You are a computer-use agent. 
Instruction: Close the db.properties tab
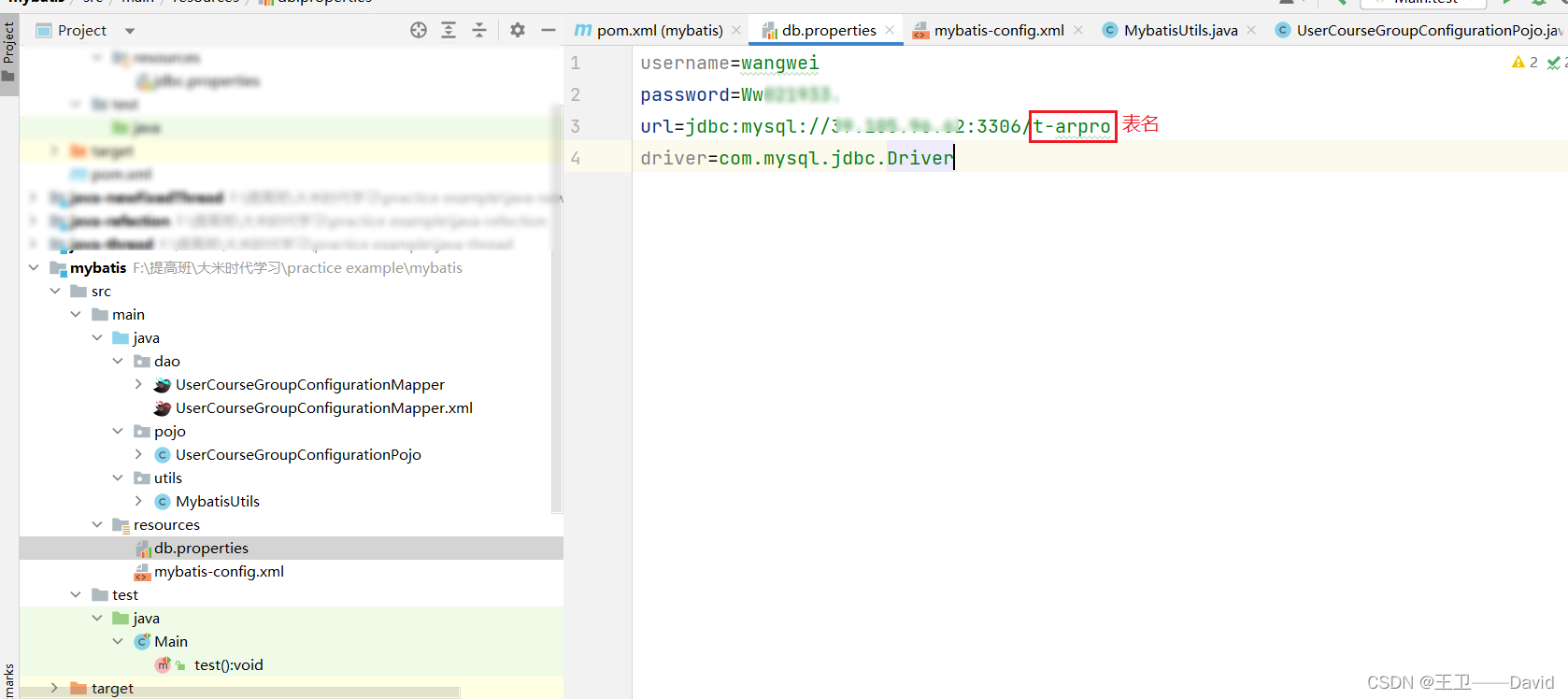click(x=890, y=30)
